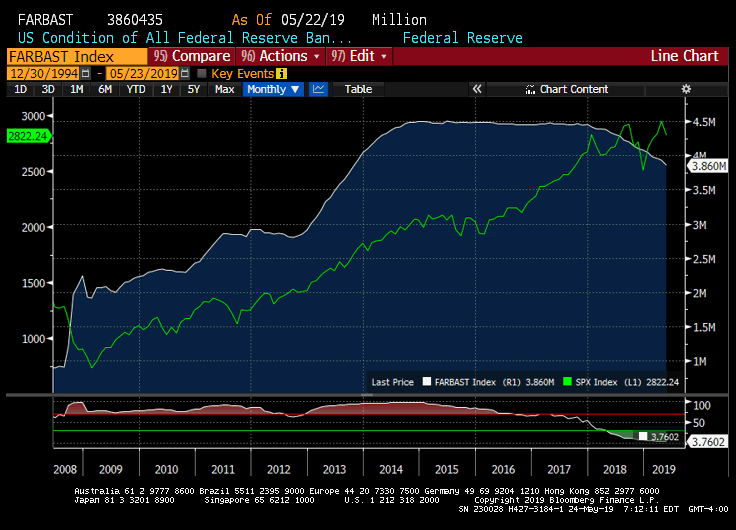
Task: Click the green 2822.24 left axis label
Action: (28, 136)
